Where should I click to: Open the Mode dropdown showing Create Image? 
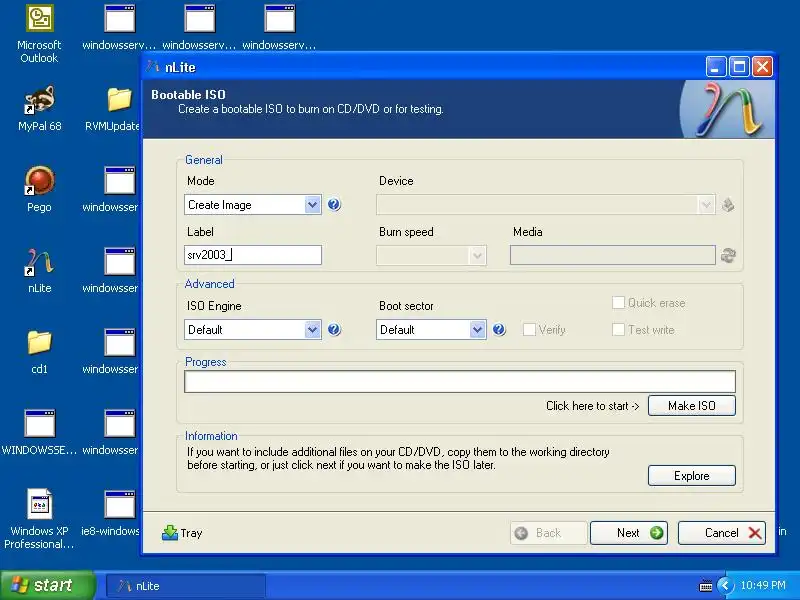253,205
